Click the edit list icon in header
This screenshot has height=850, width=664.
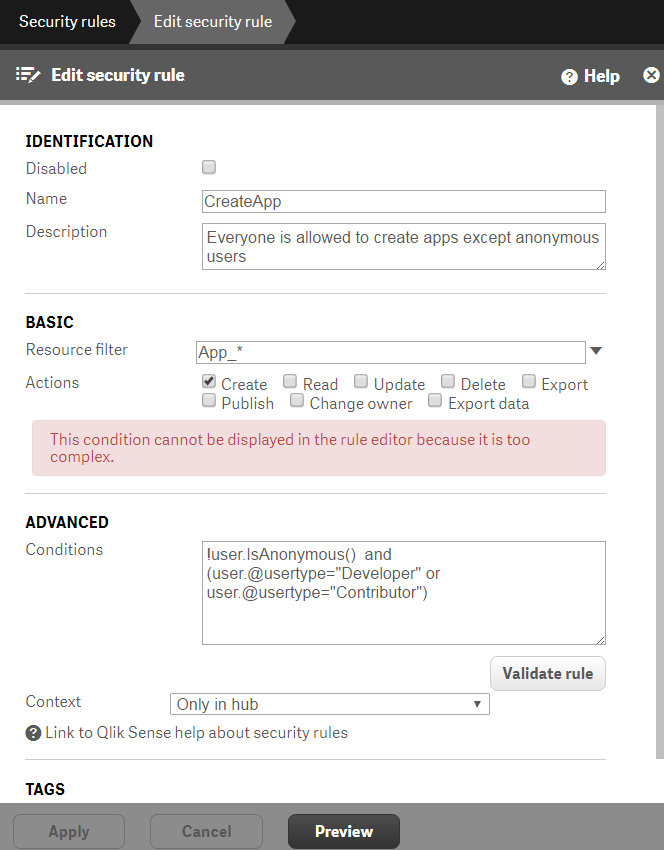28,75
